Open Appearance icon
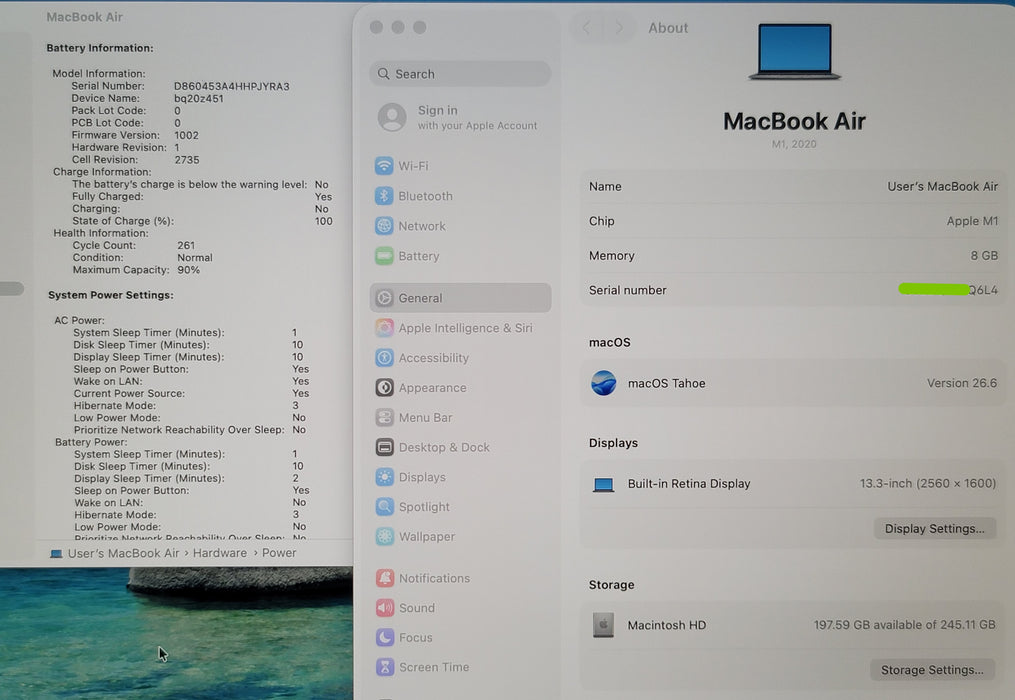1015x700 pixels. (385, 387)
